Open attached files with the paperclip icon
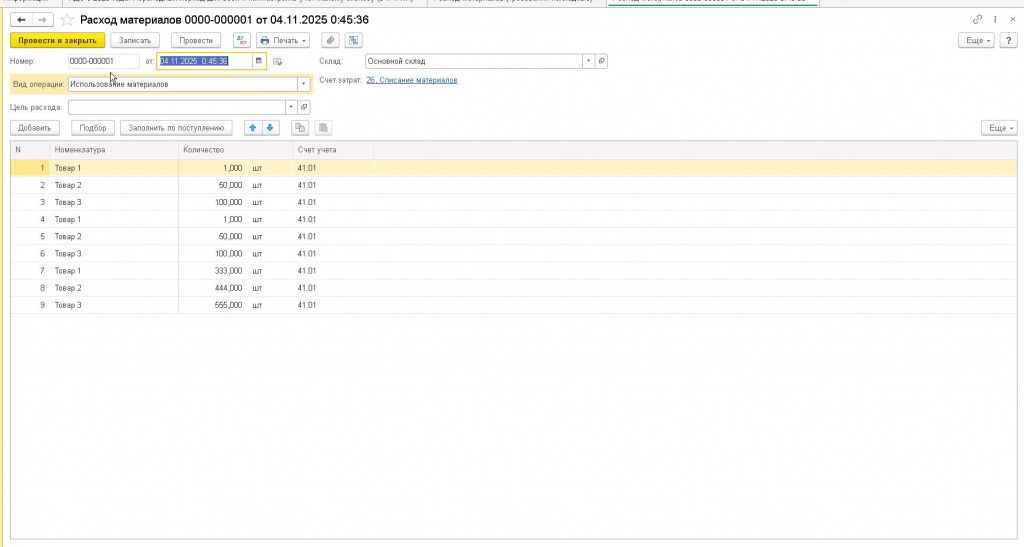 click(x=330, y=40)
